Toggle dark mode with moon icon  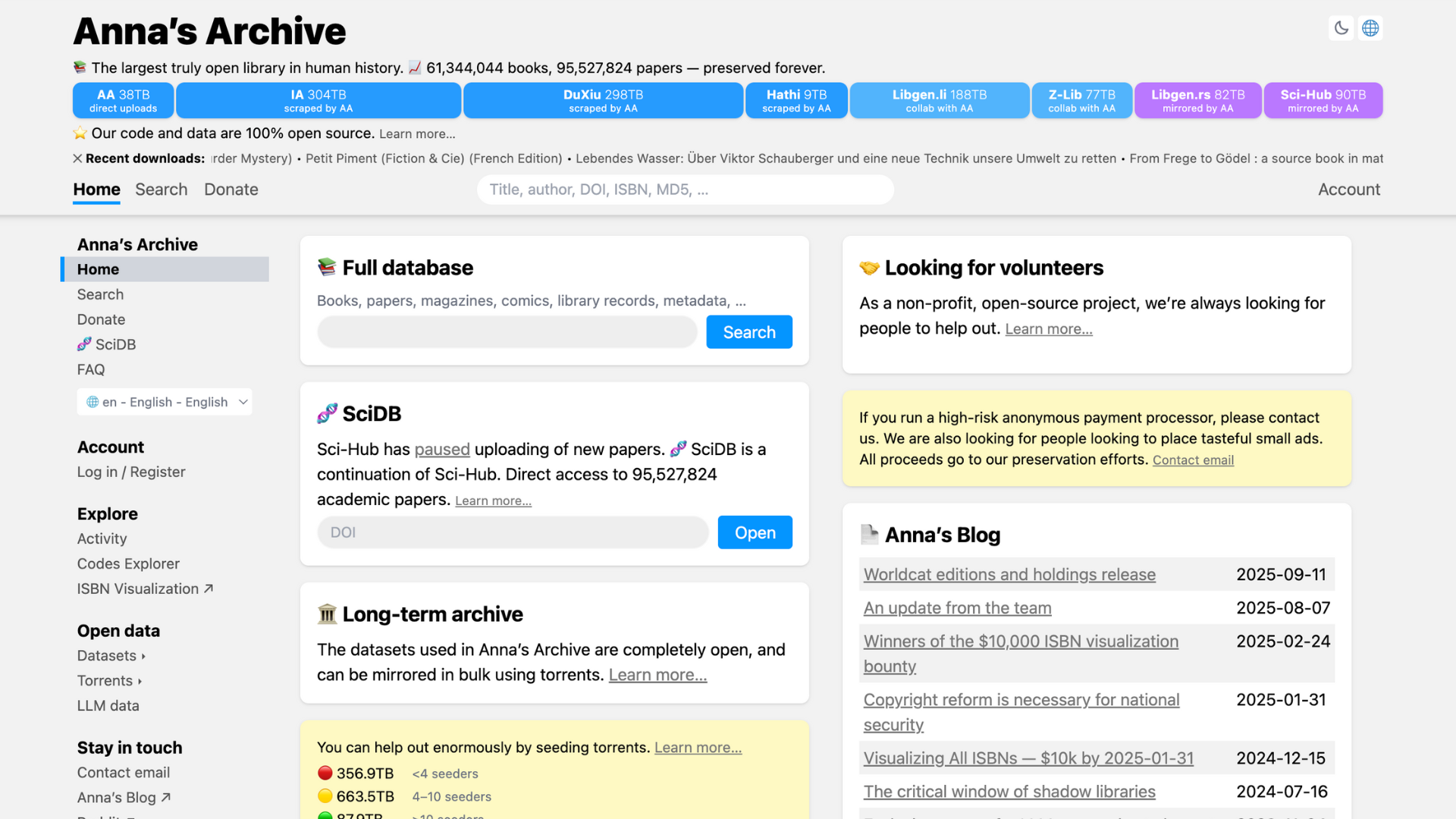[x=1341, y=28]
